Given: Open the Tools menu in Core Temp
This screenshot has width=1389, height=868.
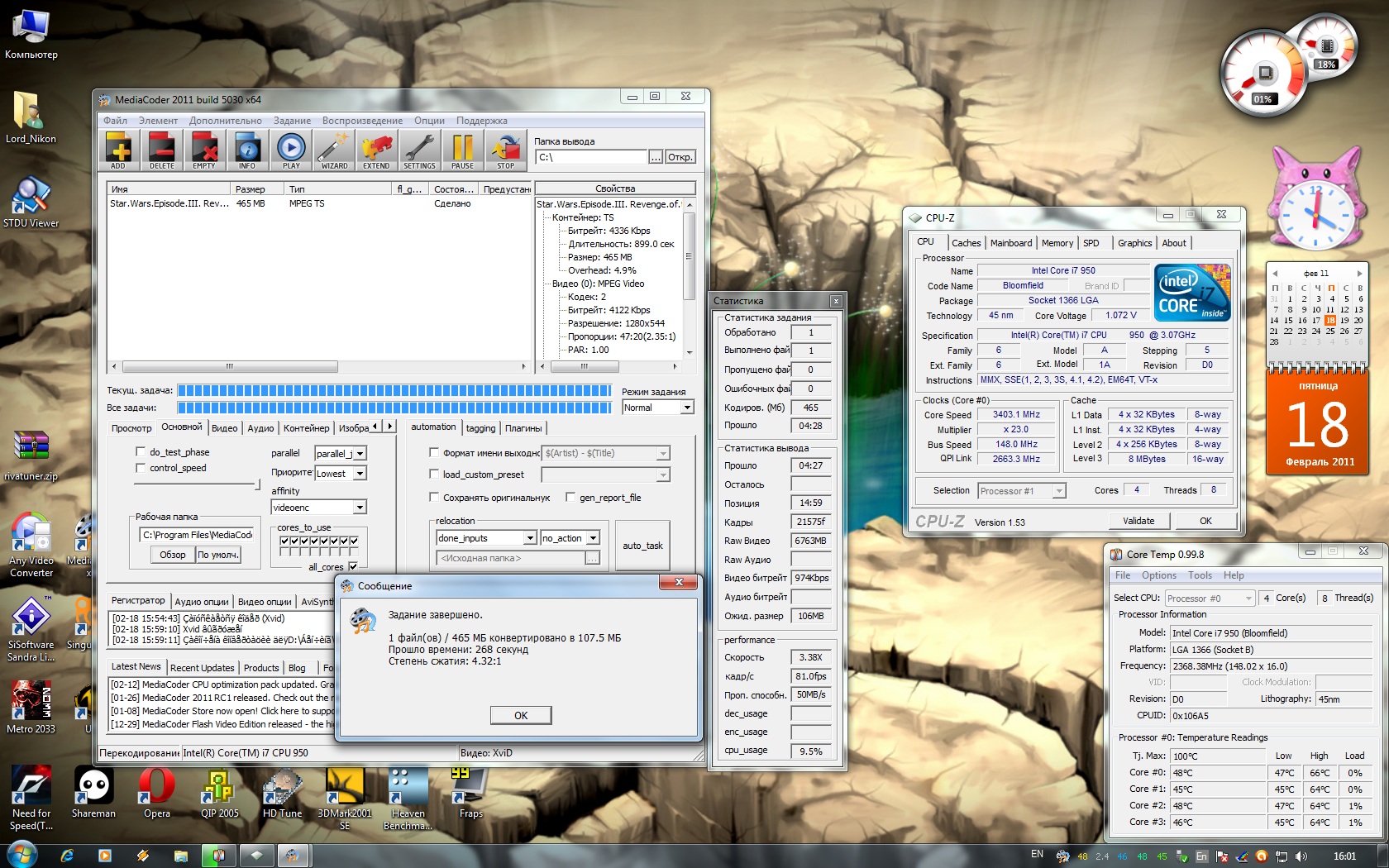Looking at the screenshot, I should click(x=1200, y=575).
